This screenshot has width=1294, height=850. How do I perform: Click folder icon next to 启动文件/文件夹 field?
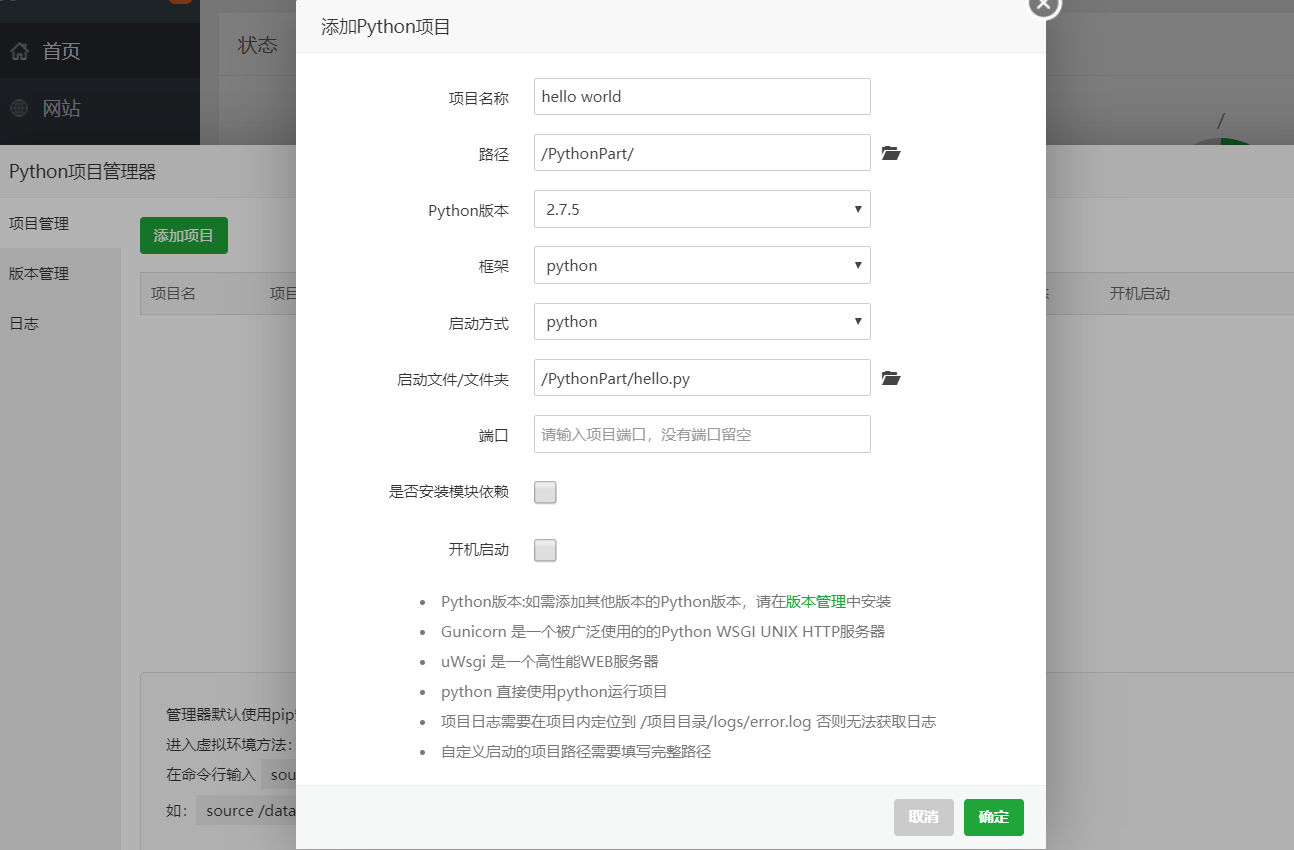[x=891, y=378]
